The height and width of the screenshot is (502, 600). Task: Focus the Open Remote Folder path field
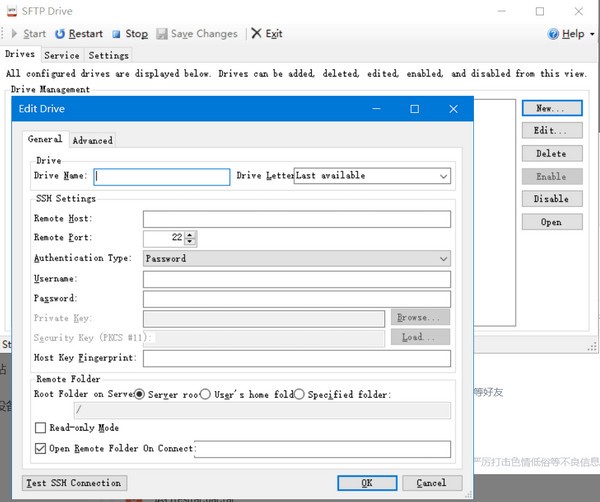pyautogui.click(x=323, y=449)
